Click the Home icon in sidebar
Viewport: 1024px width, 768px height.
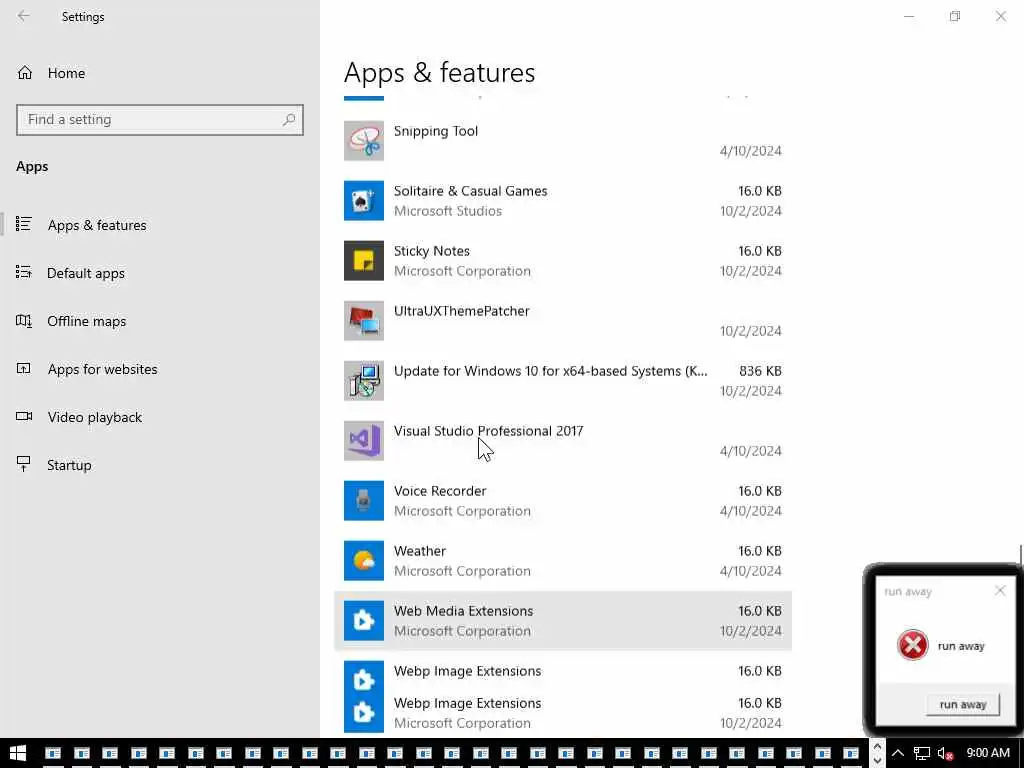(25, 73)
